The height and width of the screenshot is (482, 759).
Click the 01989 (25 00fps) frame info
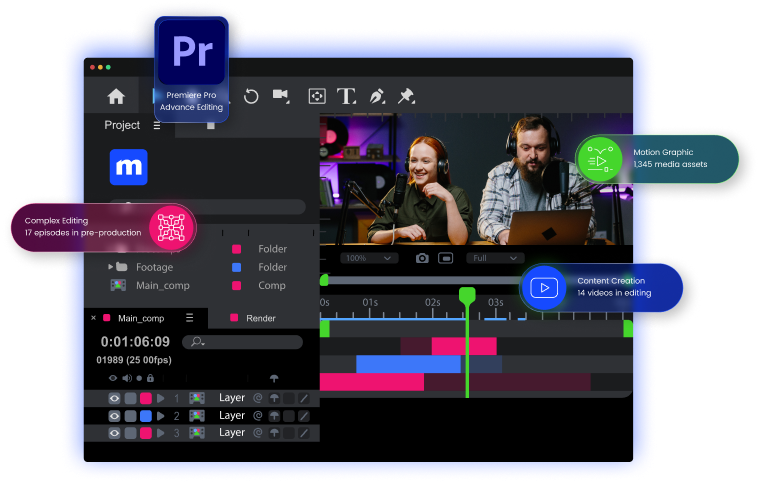tap(134, 360)
